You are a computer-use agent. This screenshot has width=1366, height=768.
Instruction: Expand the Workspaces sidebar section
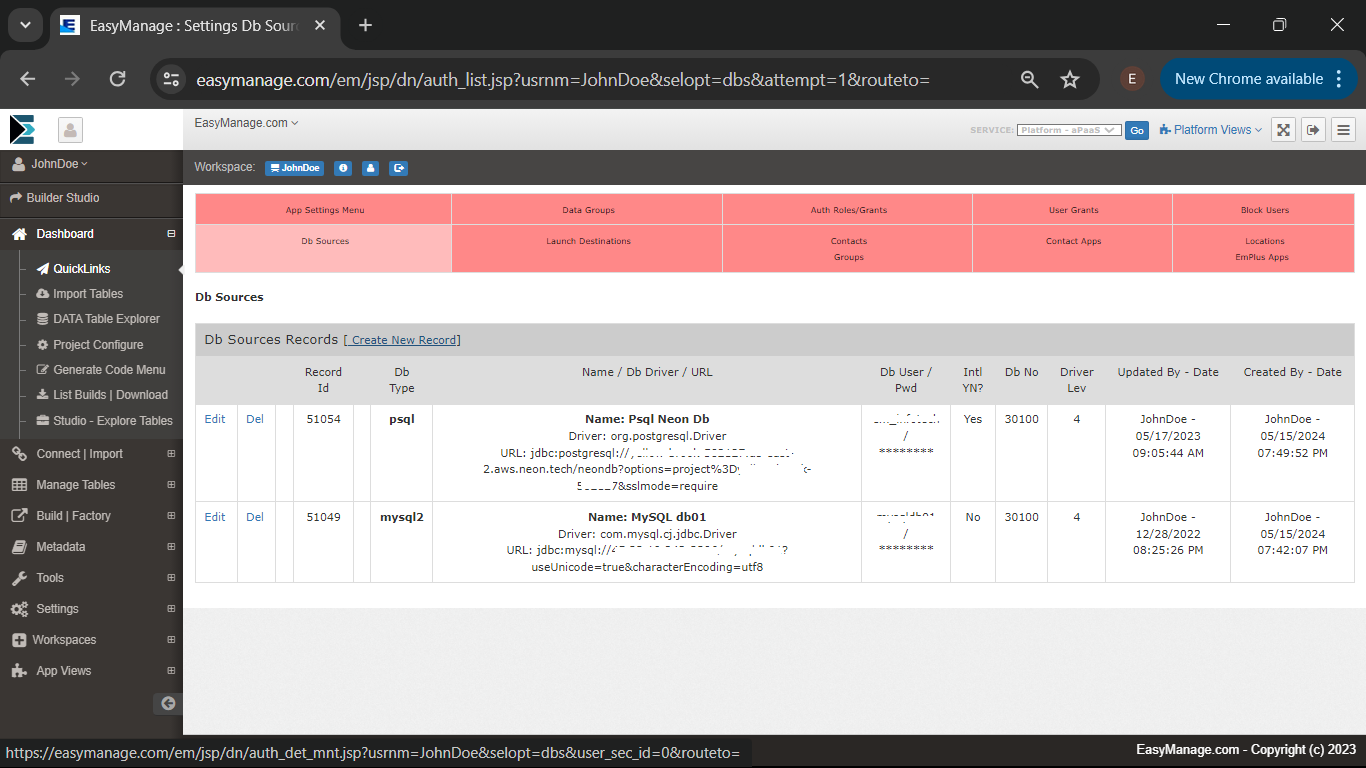tap(171, 640)
